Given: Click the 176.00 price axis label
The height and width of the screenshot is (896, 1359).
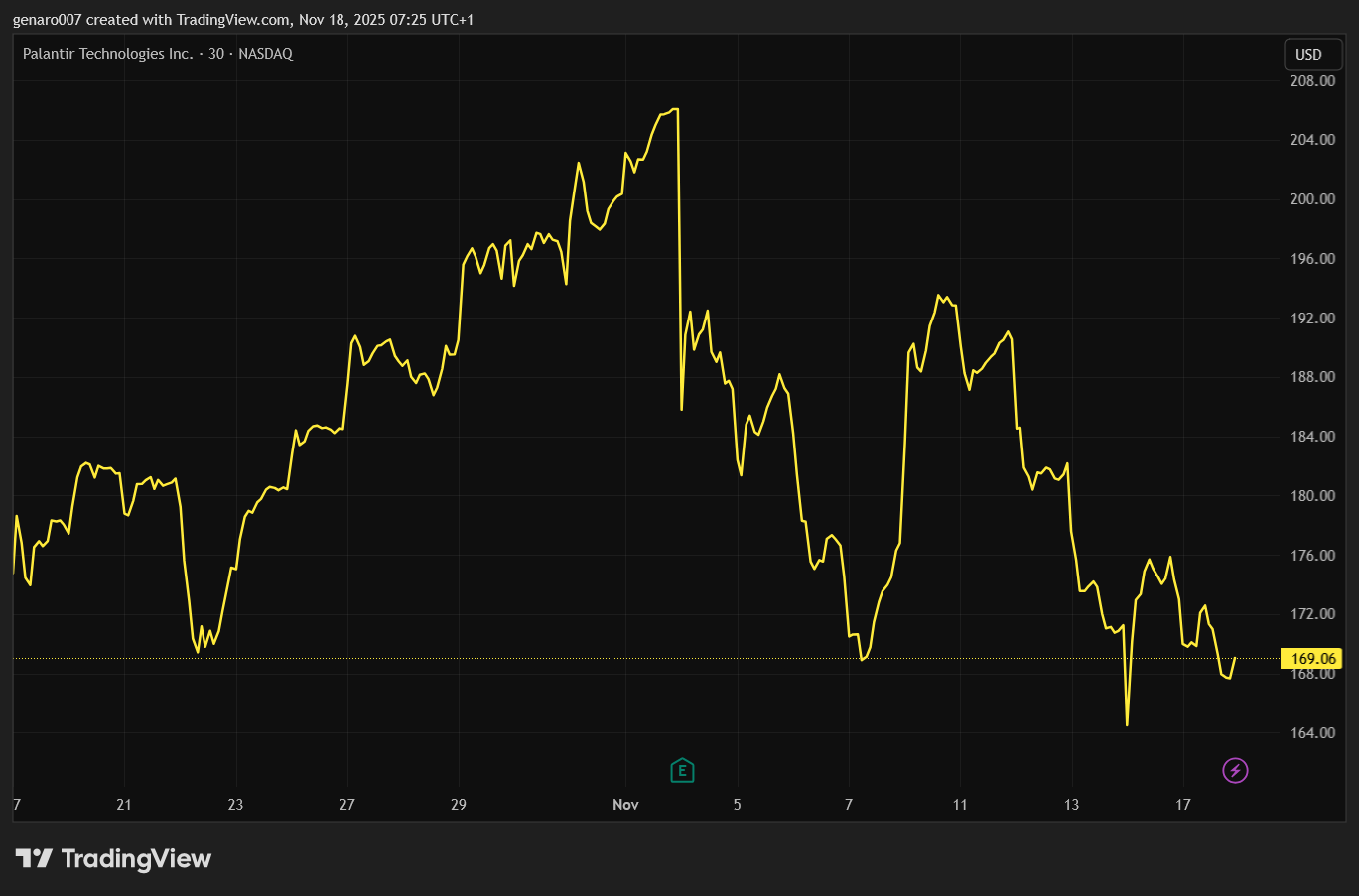Looking at the screenshot, I should pyautogui.click(x=1312, y=556).
